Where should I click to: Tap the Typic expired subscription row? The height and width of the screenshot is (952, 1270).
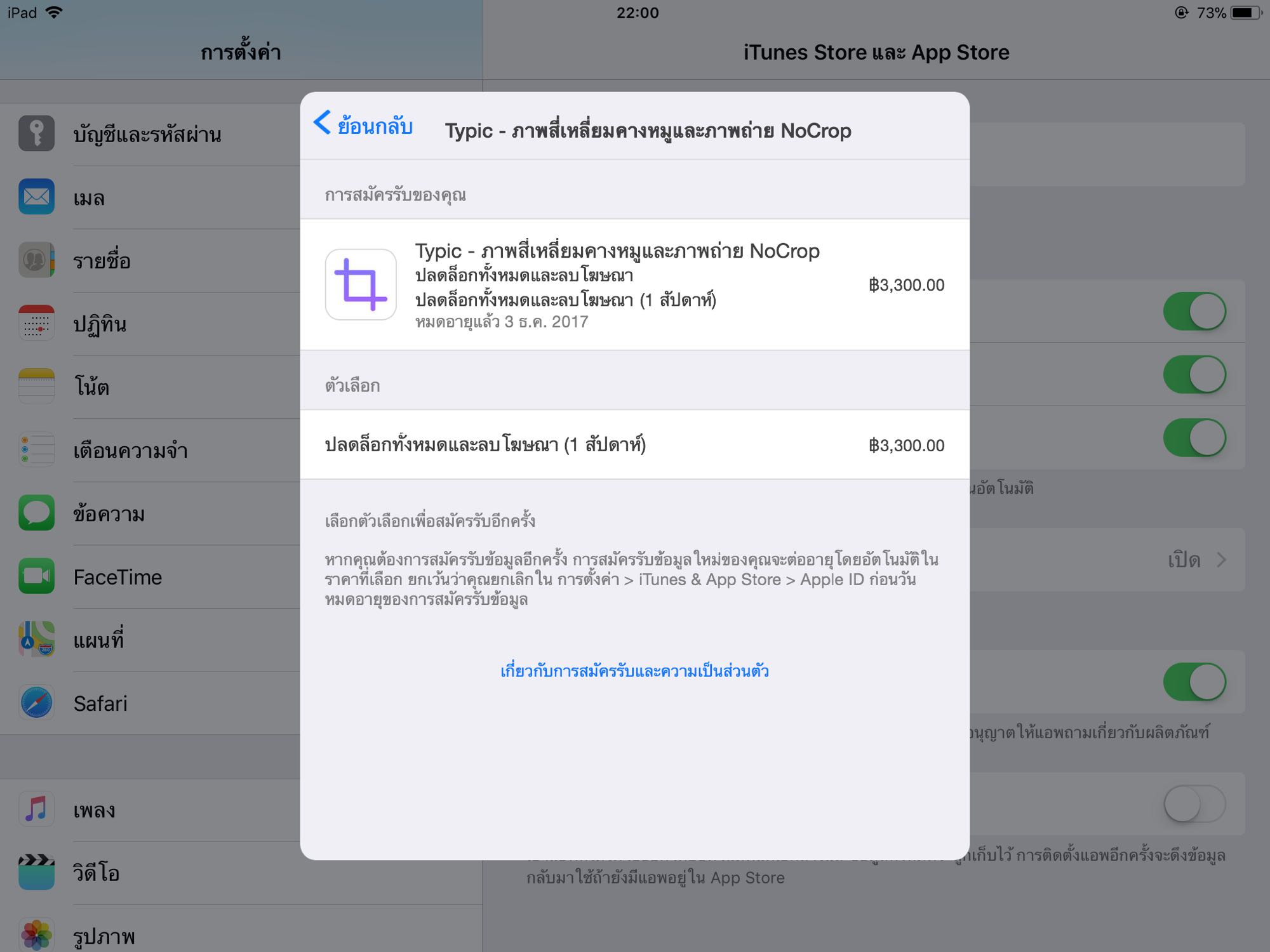(x=635, y=285)
